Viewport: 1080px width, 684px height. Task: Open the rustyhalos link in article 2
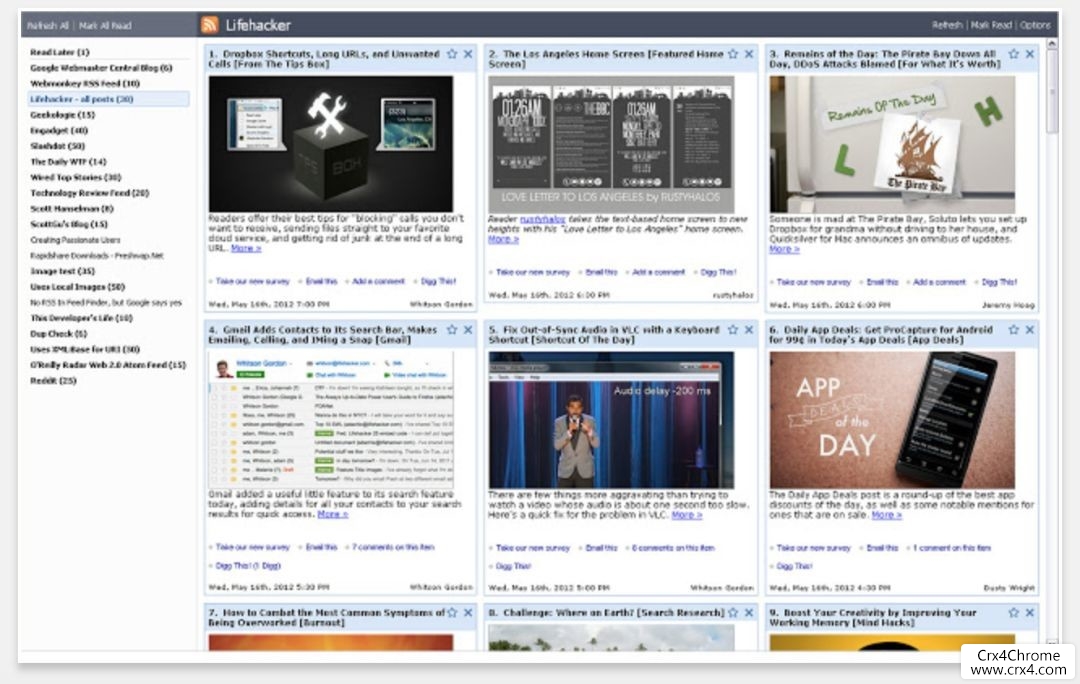tap(543, 219)
